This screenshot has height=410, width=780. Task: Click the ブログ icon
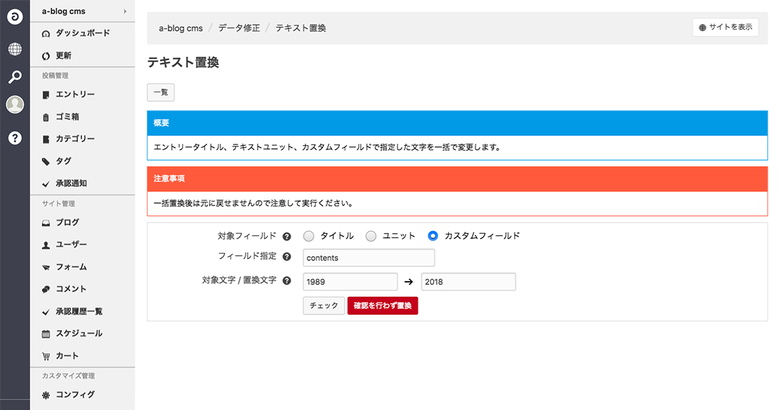pyautogui.click(x=46, y=223)
